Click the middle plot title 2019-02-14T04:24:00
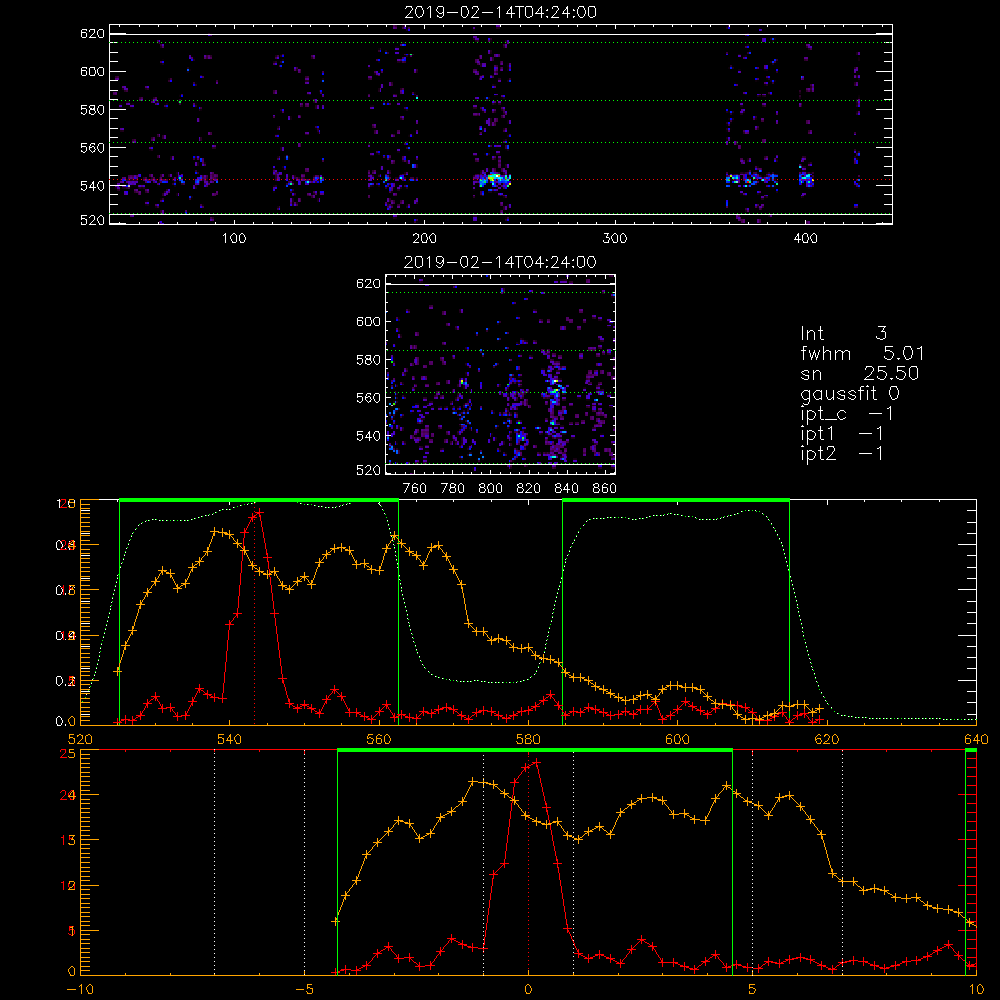Screen dimensions: 1000x1000 pos(500,262)
